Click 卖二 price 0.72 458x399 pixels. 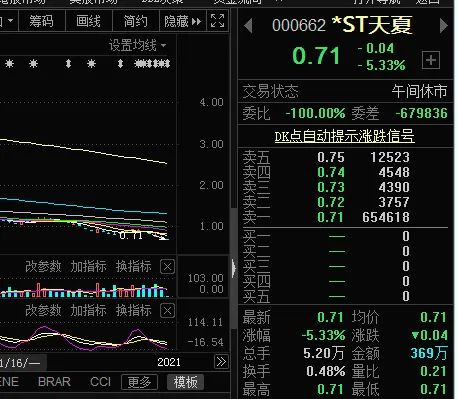tap(331, 202)
